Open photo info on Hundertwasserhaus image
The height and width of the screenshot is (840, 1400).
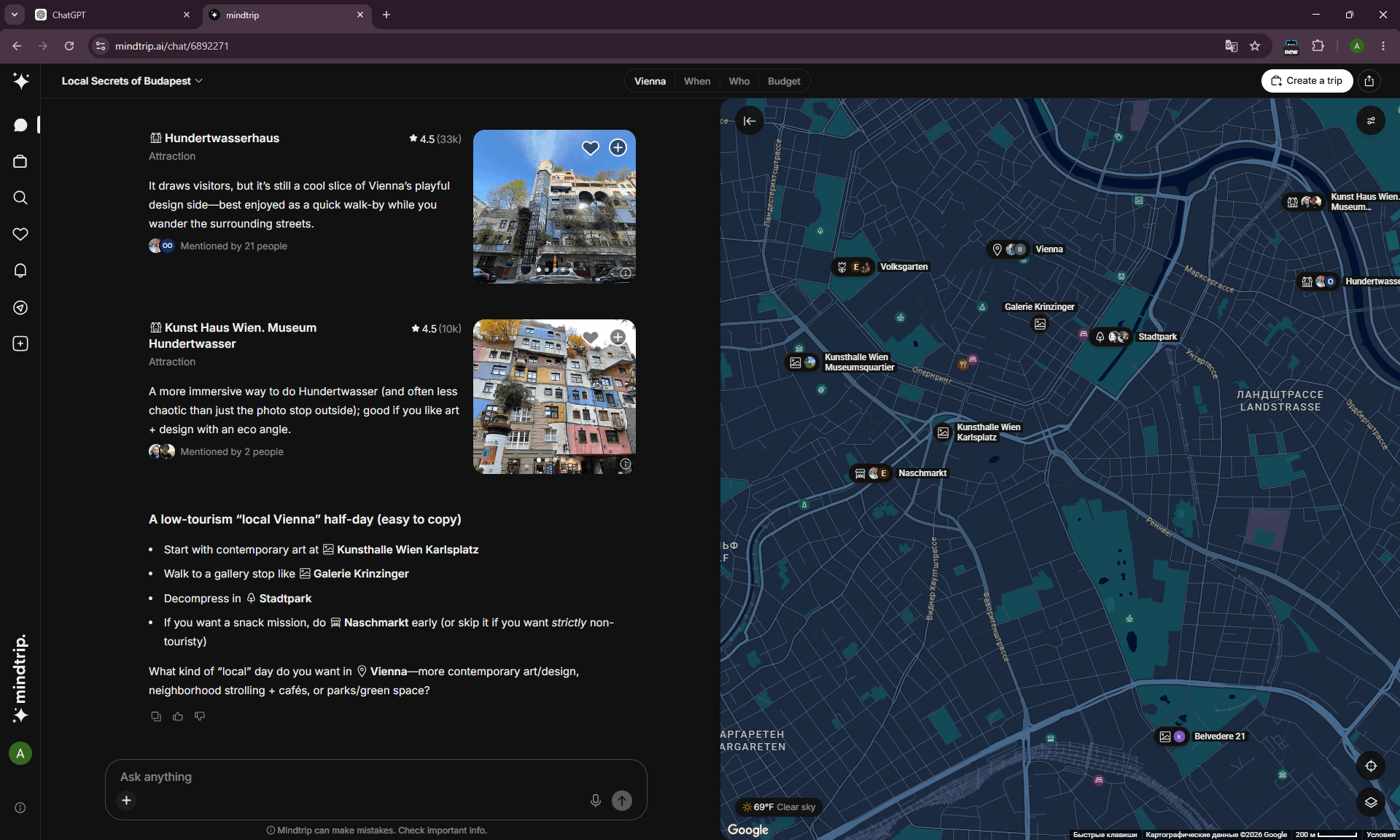(x=626, y=273)
